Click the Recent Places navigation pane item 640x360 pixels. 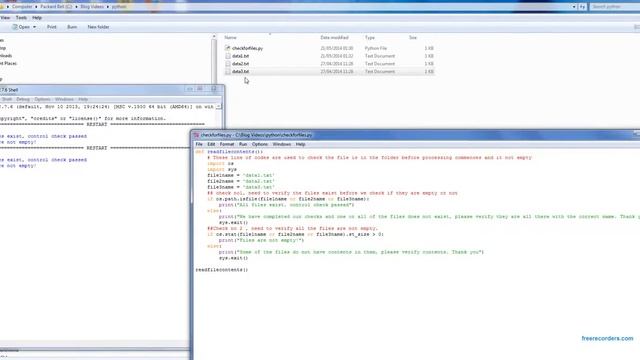click(8, 64)
